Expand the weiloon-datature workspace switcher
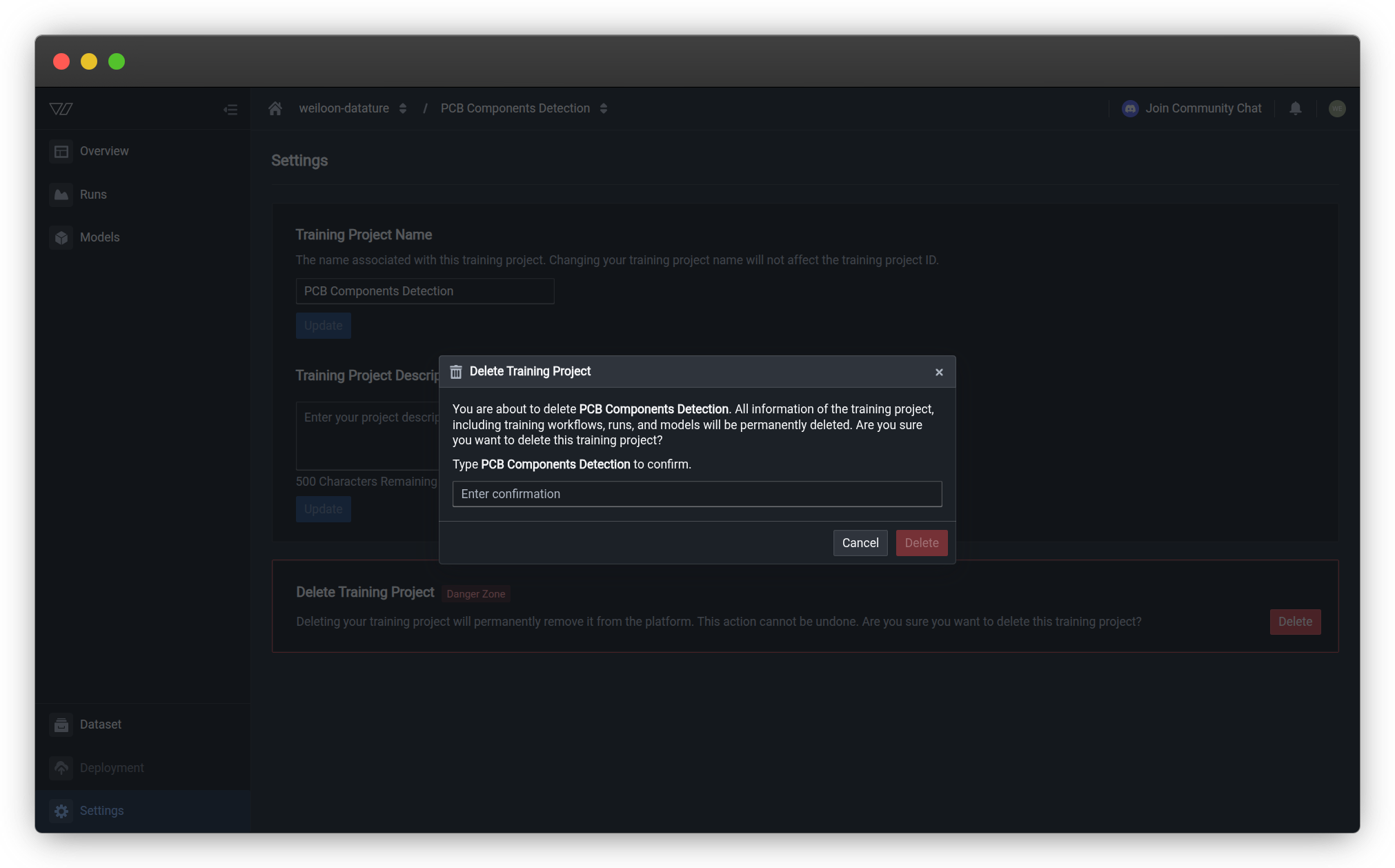 (403, 108)
